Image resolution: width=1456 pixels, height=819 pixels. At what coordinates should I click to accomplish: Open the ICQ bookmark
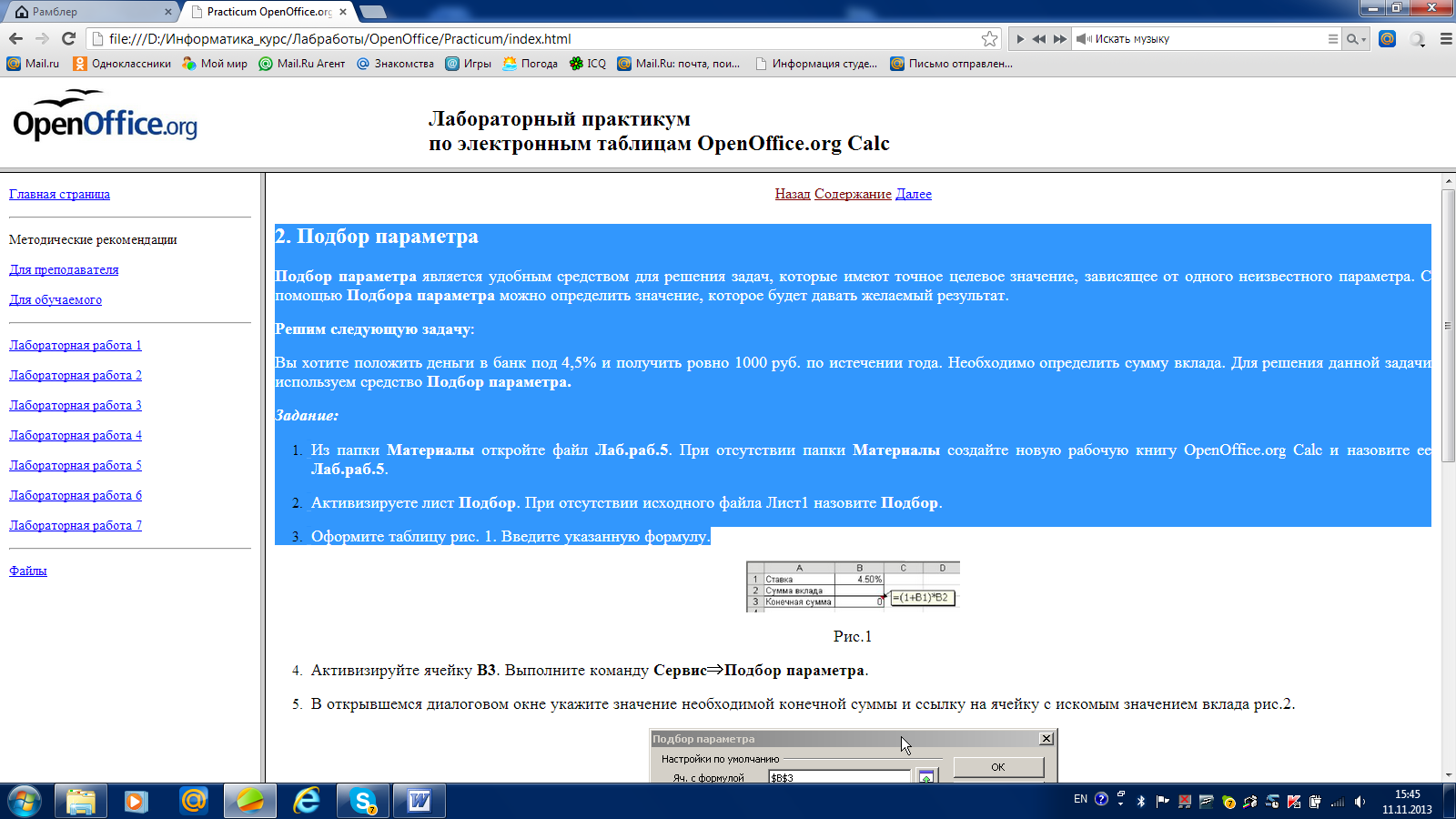(x=587, y=64)
